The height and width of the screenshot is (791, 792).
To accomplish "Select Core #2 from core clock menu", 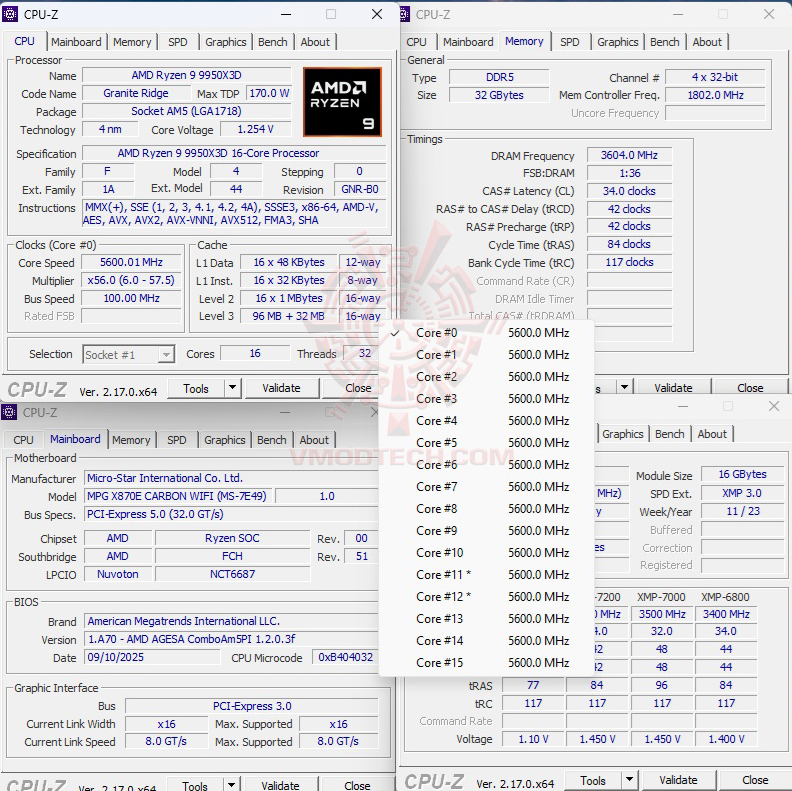I will (486, 377).
